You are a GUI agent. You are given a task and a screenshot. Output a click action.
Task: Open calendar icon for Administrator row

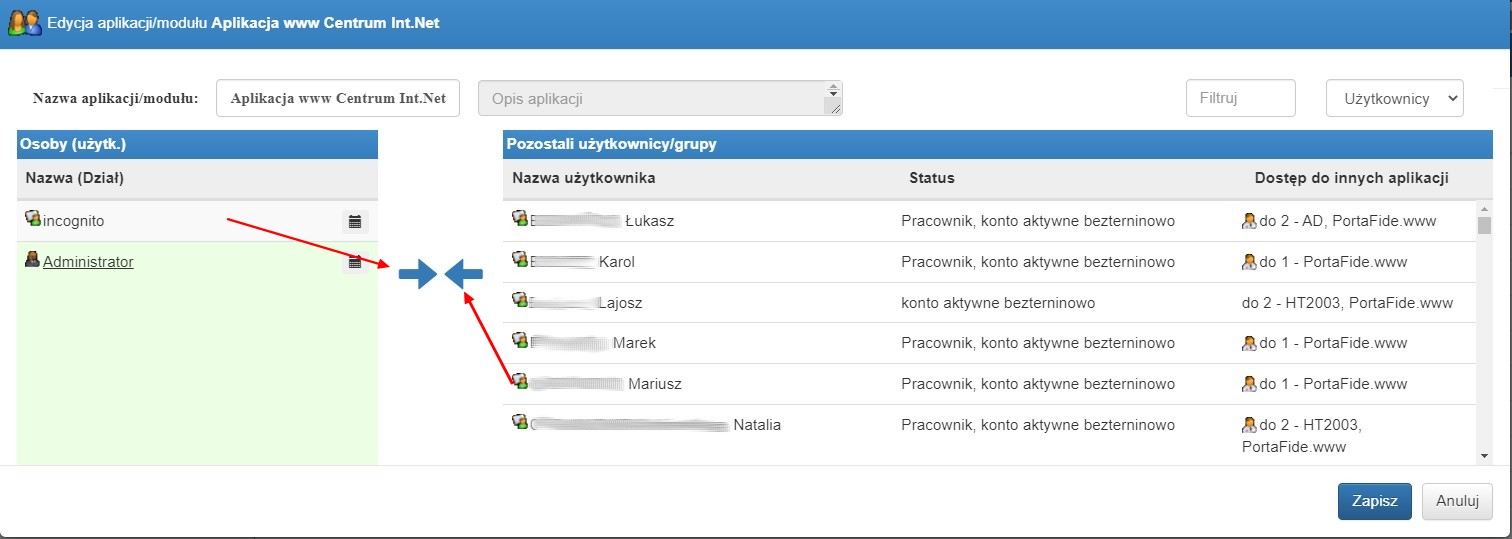[x=355, y=262]
